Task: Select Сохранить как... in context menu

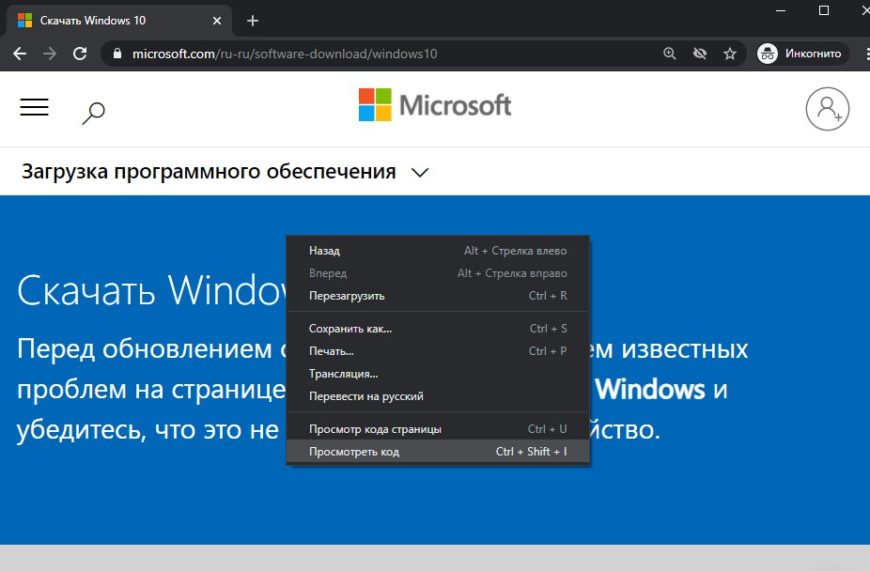Action: (438, 329)
